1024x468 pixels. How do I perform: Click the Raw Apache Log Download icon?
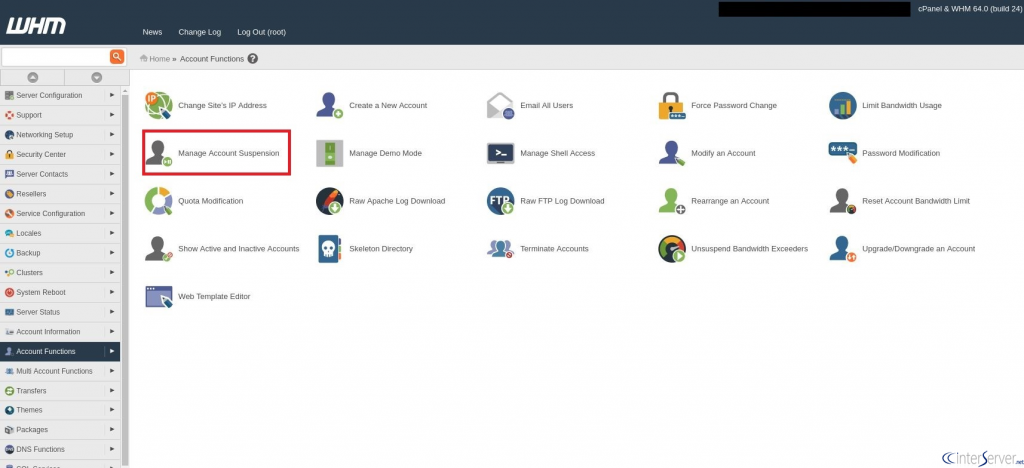[329, 201]
